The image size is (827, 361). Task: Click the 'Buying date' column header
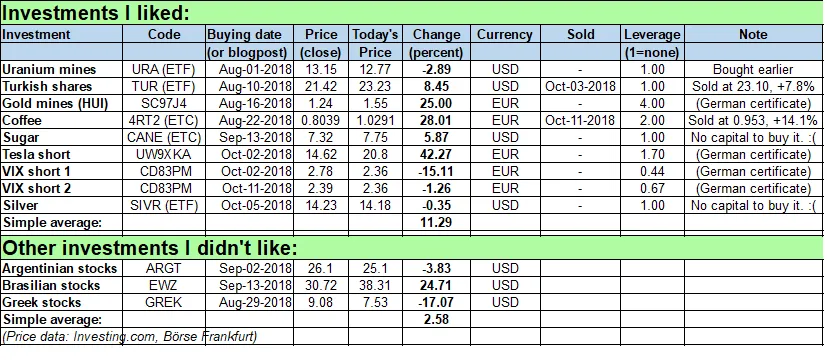point(249,35)
